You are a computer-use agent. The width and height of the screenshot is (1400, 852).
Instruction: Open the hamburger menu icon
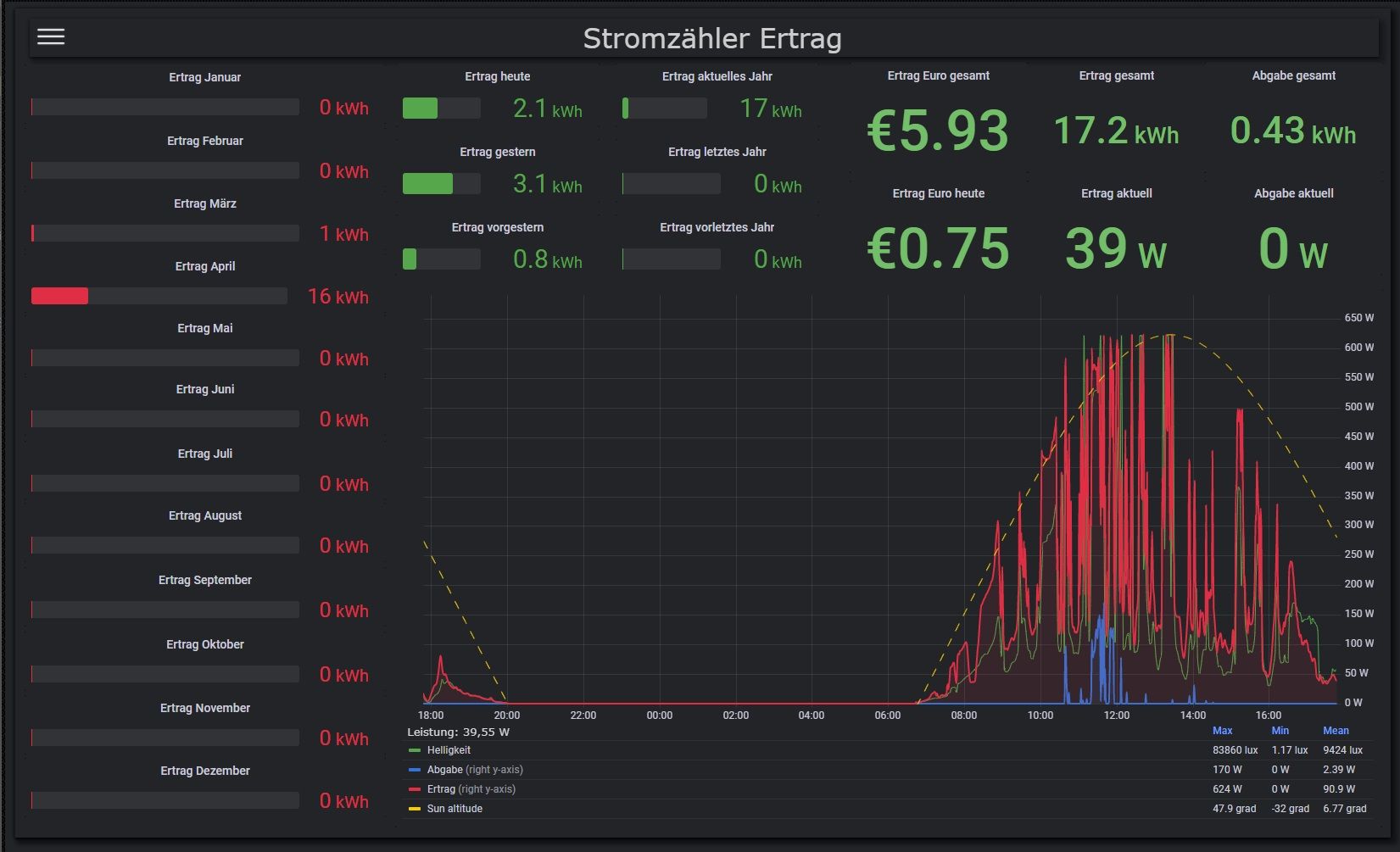[51, 36]
